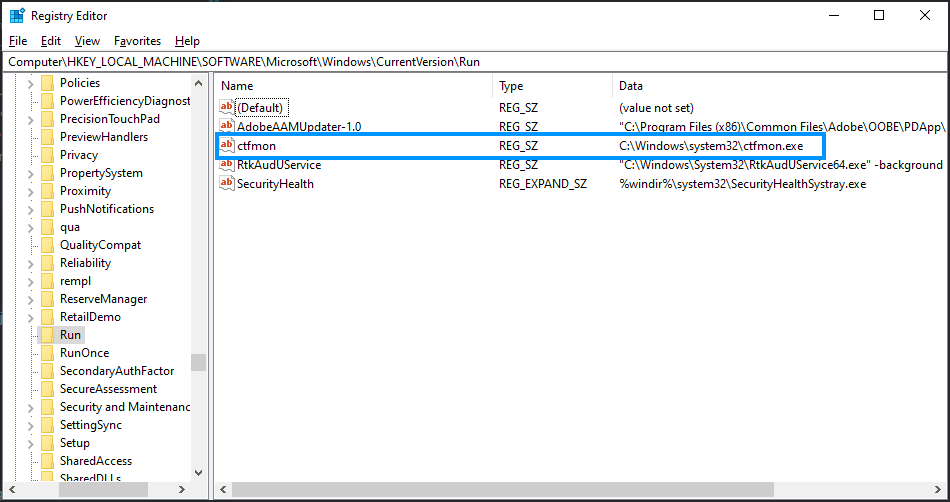Screen dimensions: 950x502
Task: Expand the Policies key
Action: click(30, 84)
